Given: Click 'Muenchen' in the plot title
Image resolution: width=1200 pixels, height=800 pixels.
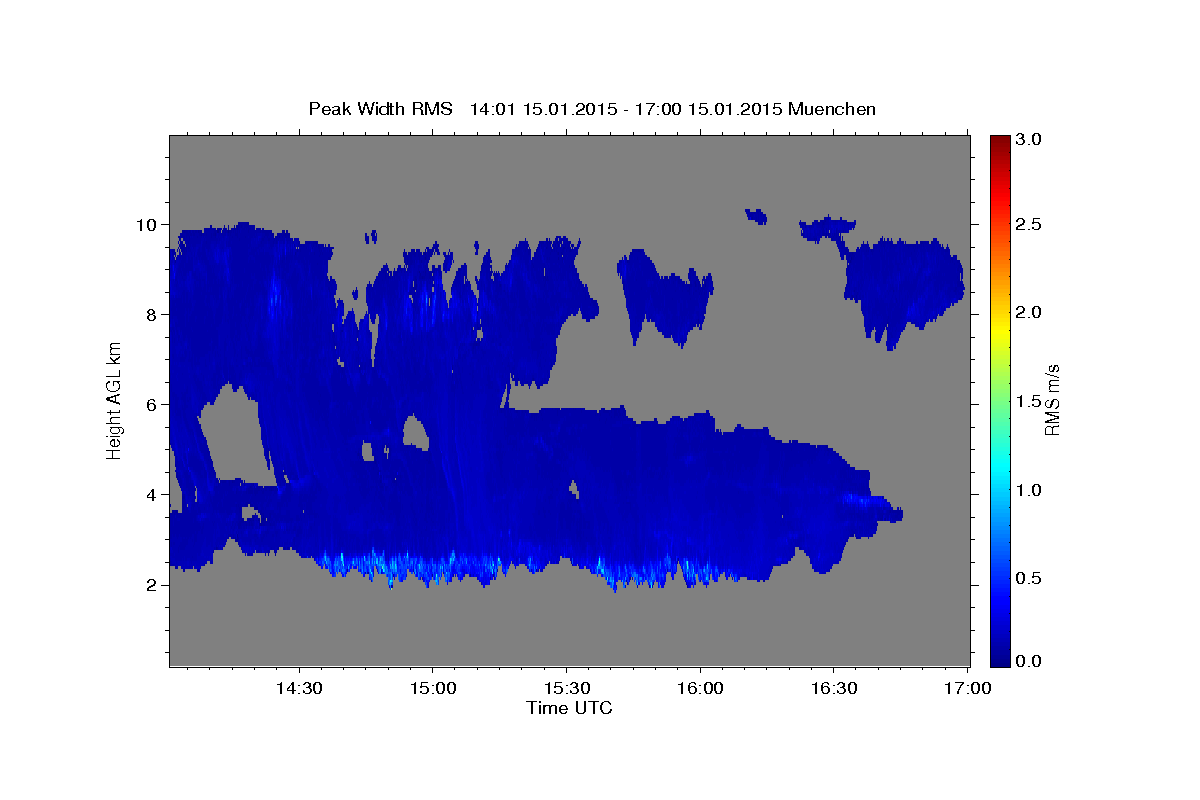Looking at the screenshot, I should click(832, 109).
